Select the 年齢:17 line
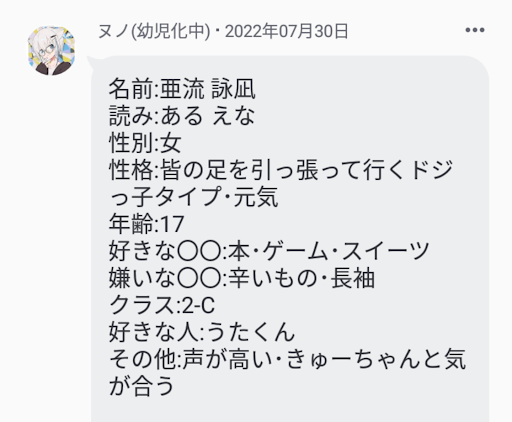Image resolution: width=512 pixels, height=422 pixels. coord(146,224)
